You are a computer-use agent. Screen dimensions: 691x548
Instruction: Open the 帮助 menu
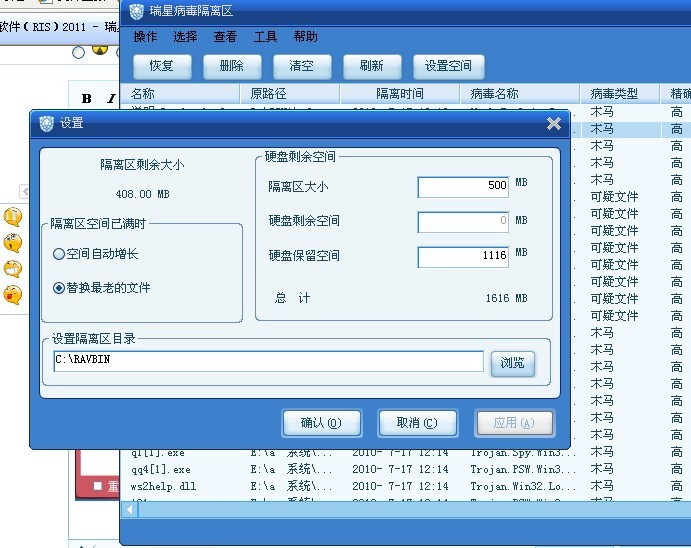click(x=305, y=37)
